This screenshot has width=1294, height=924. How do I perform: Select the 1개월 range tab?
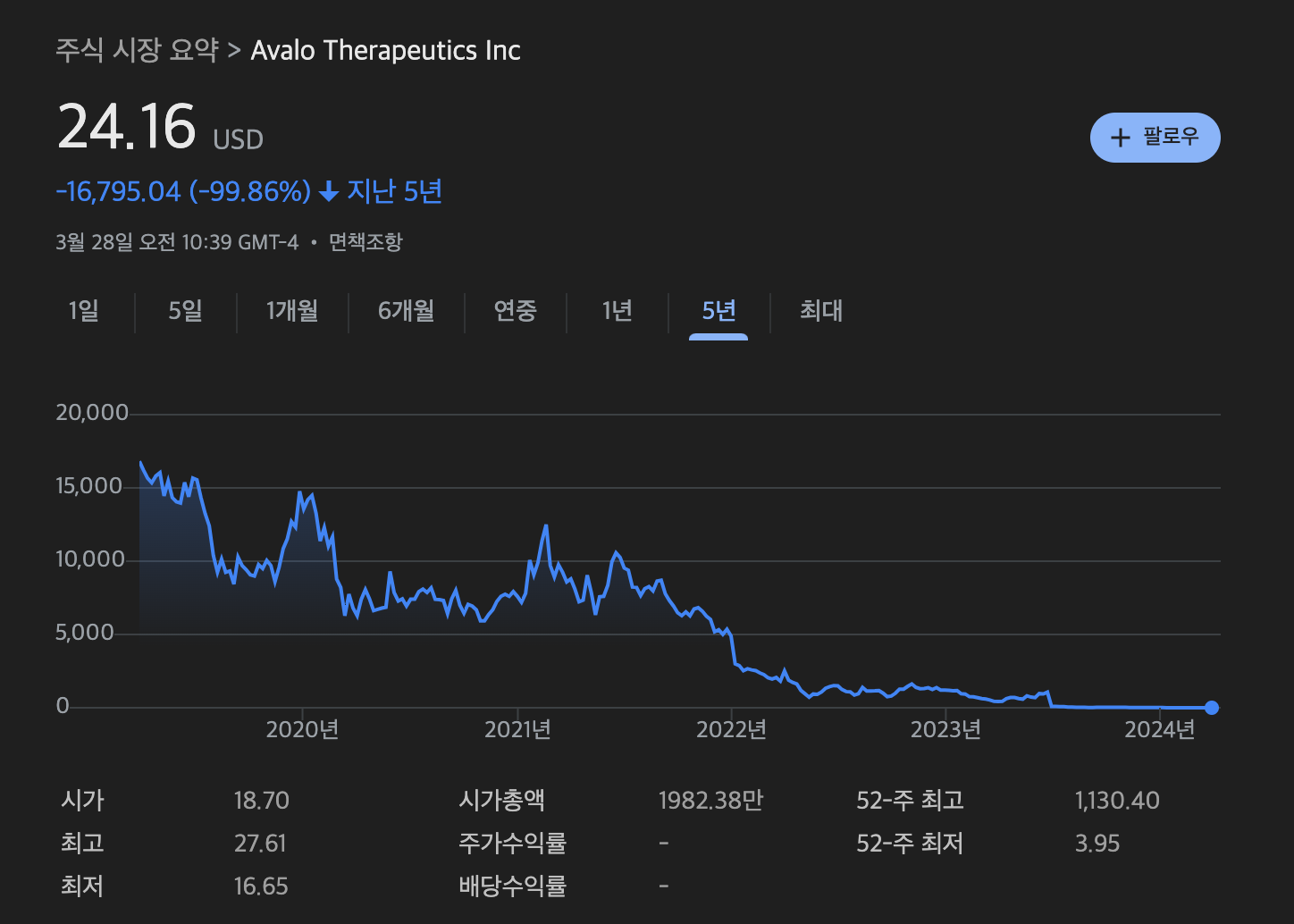292,311
